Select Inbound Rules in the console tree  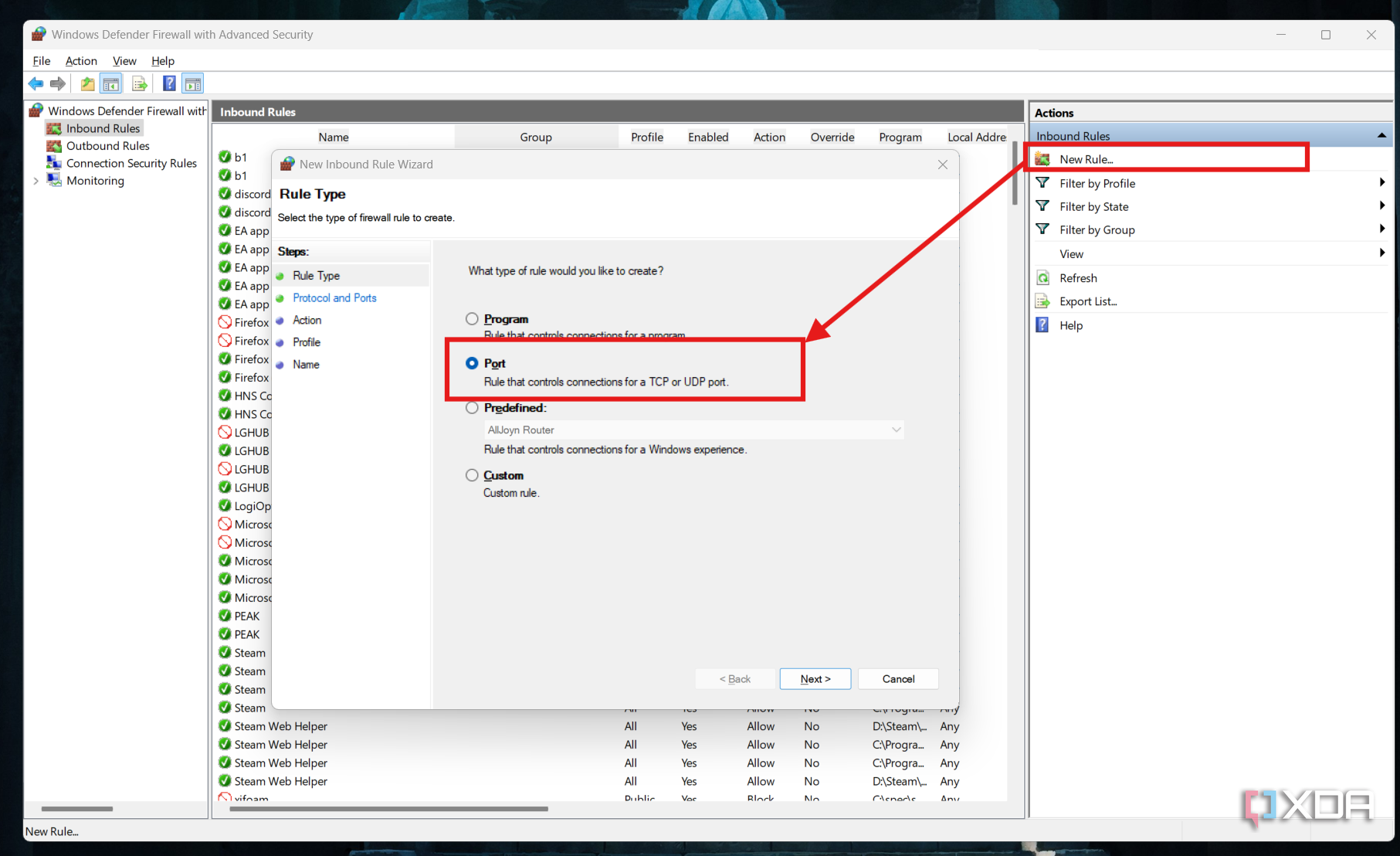pyautogui.click(x=103, y=128)
